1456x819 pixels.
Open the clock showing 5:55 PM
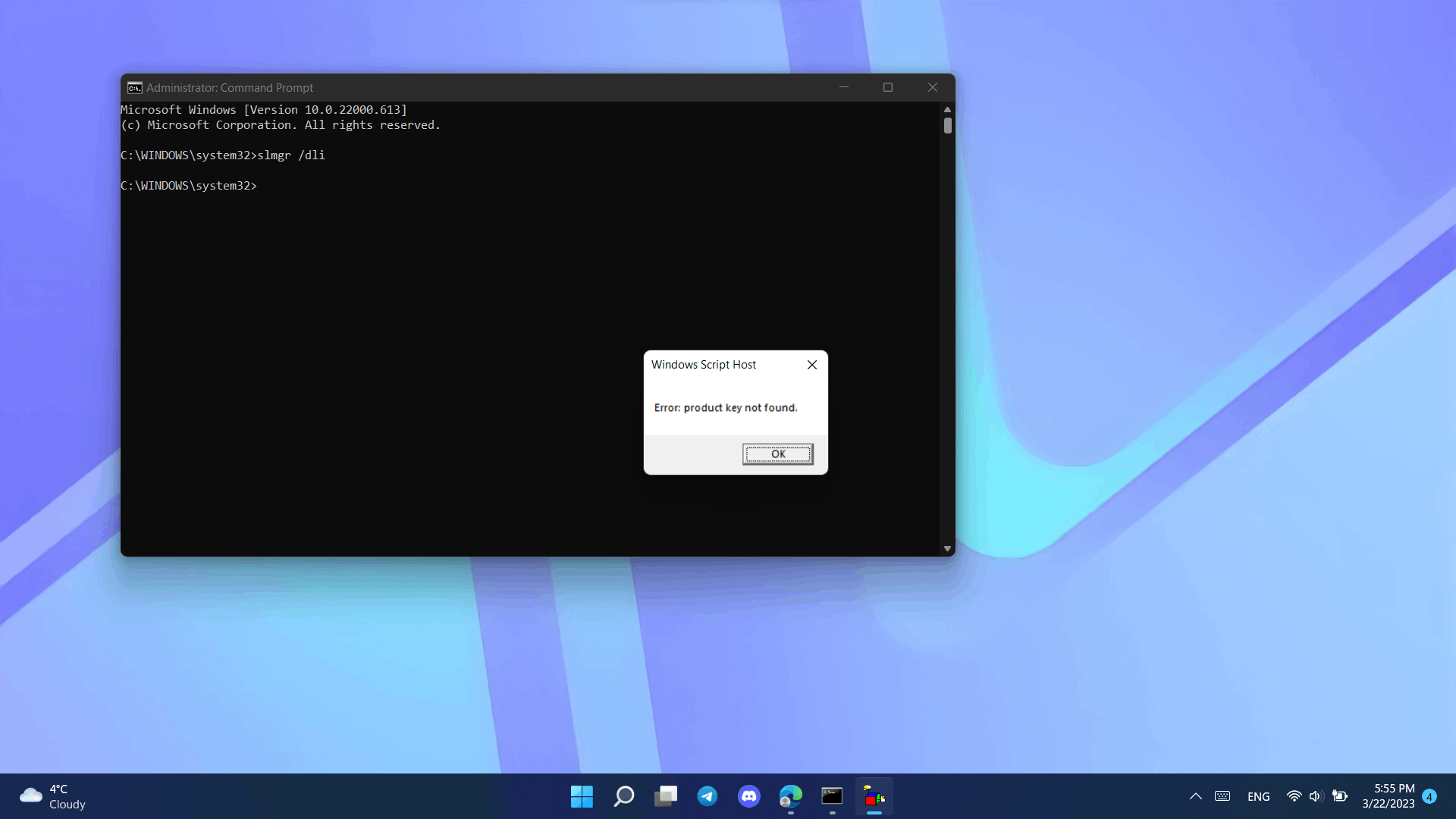point(1389,796)
